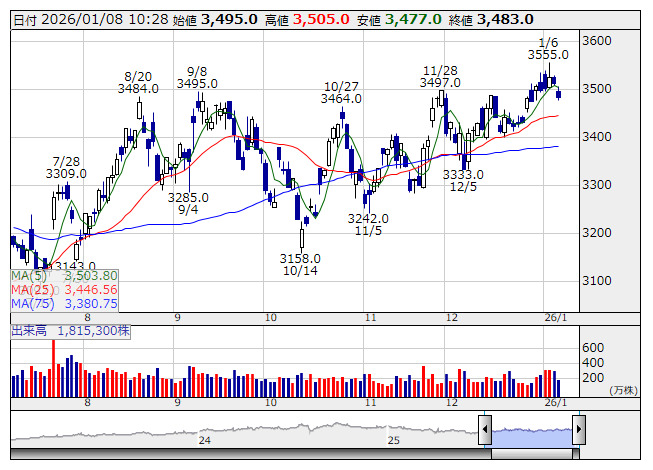Click the 3158.0 10/14 low label
This screenshot has height=470, width=653.
[x=300, y=264]
